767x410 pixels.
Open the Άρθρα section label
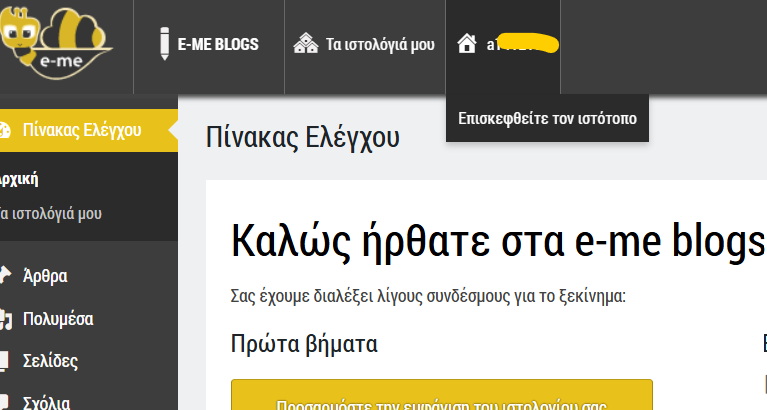[x=45, y=275]
